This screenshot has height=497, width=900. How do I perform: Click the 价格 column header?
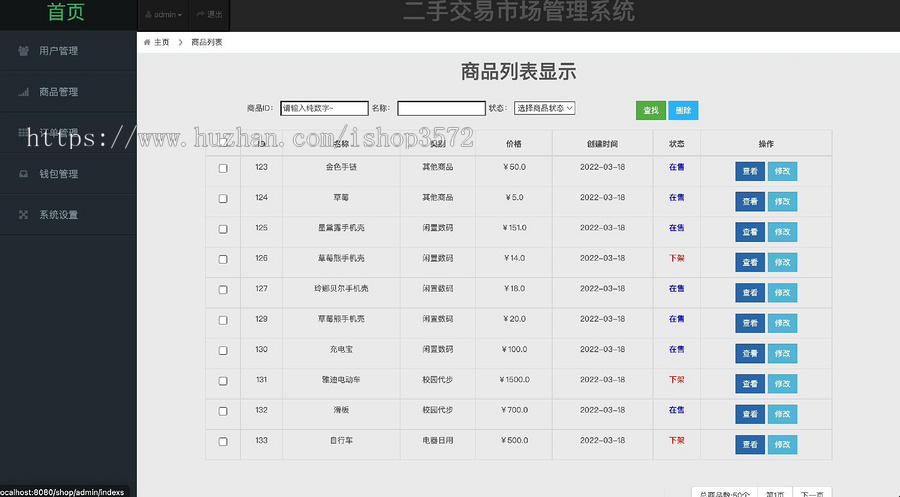pos(514,144)
